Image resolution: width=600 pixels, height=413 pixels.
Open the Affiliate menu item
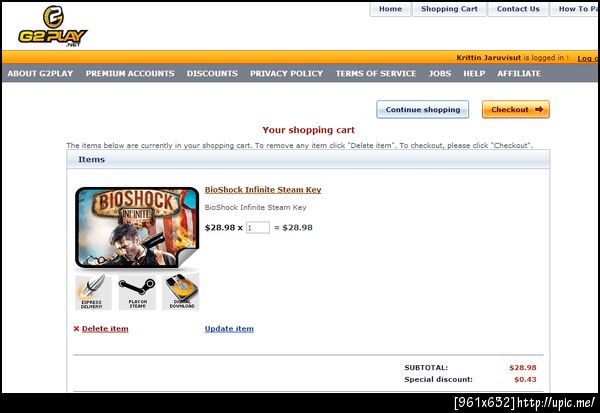pos(519,73)
